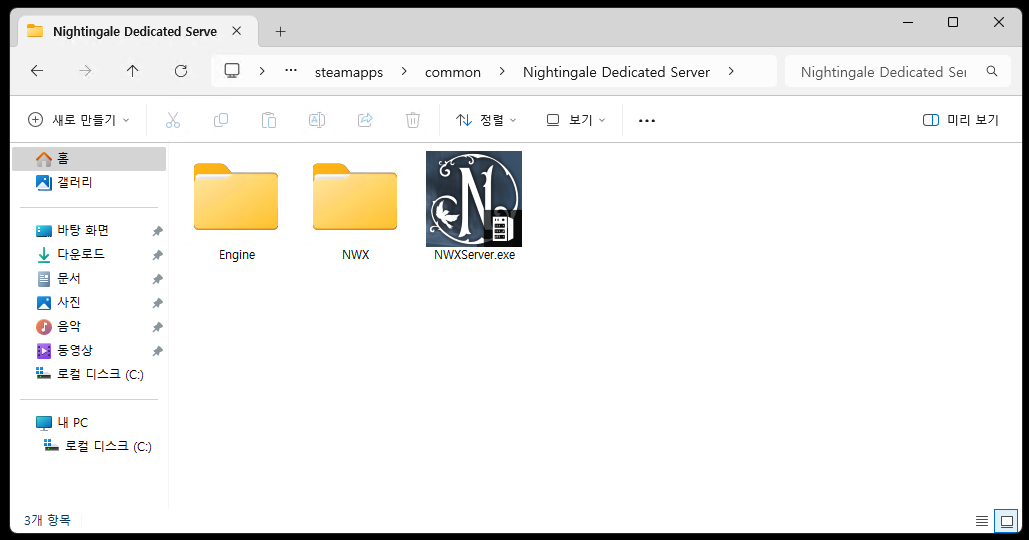This screenshot has height=540, width=1029.
Task: Click the Copy icon in toolbar
Action: coord(221,120)
